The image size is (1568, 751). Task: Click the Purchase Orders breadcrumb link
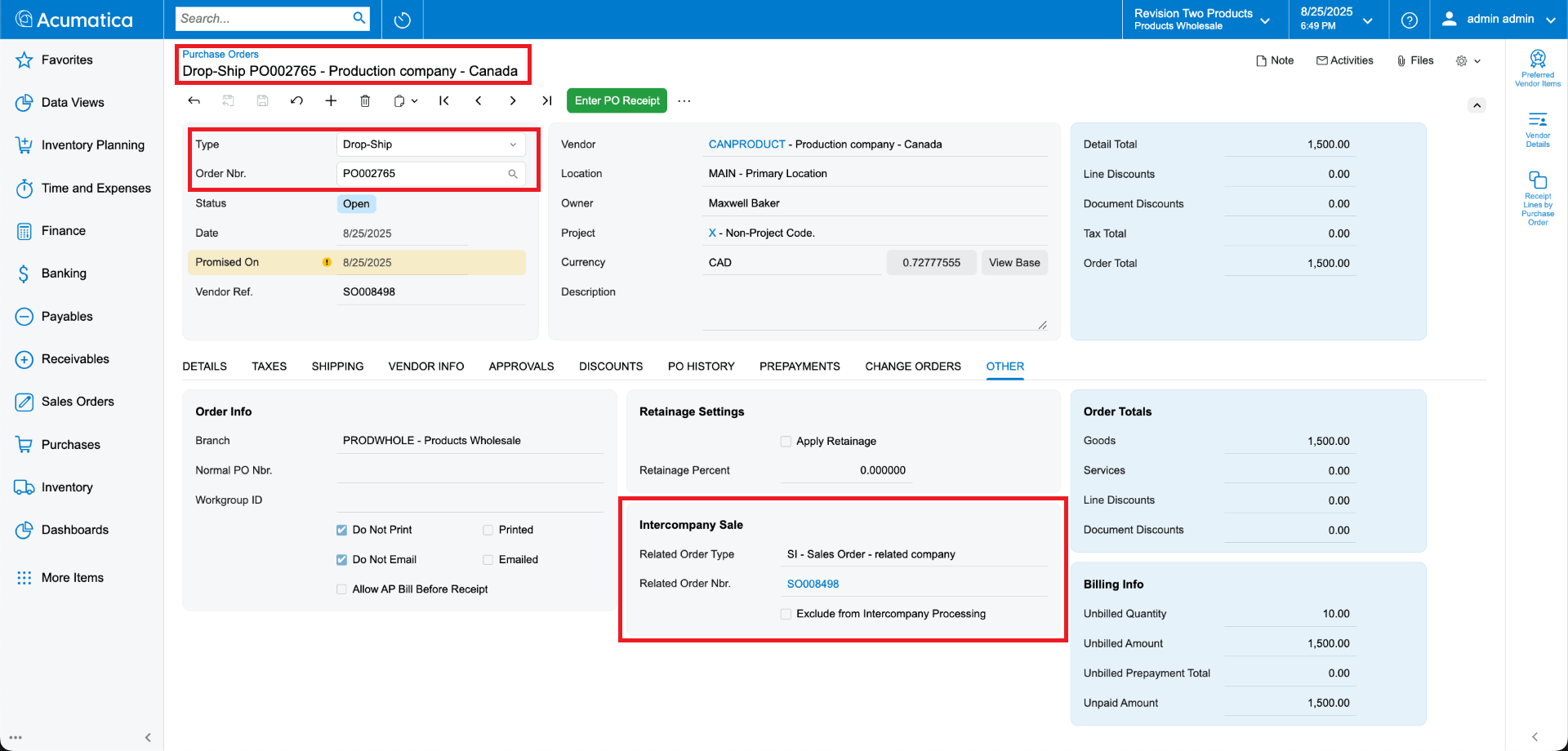click(x=220, y=54)
